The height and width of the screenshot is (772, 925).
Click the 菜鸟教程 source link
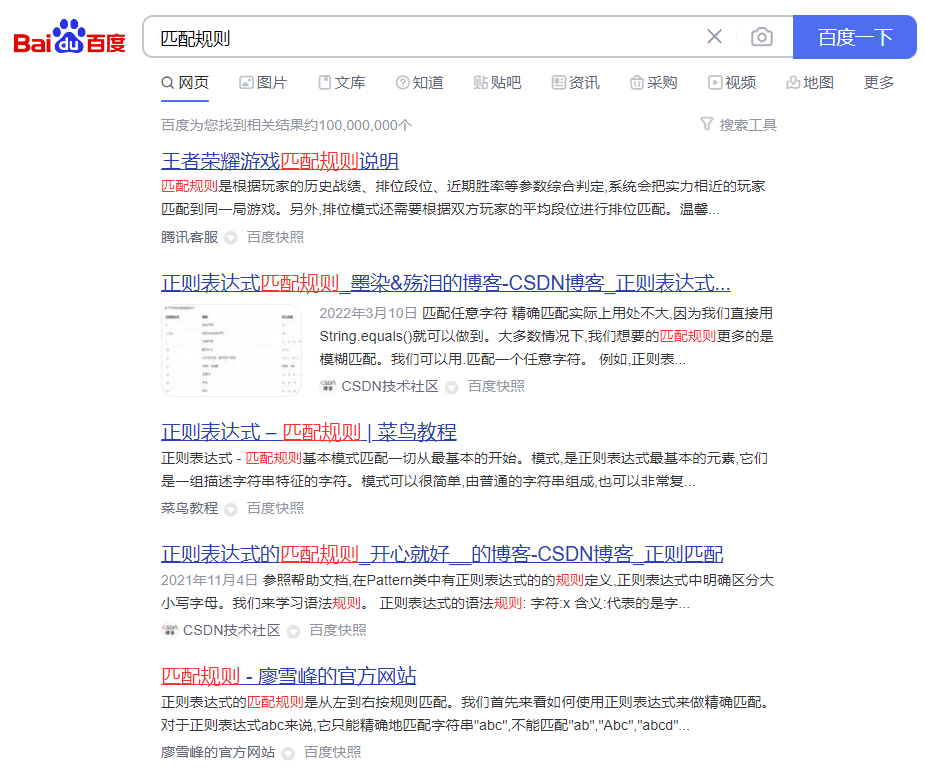(189, 508)
